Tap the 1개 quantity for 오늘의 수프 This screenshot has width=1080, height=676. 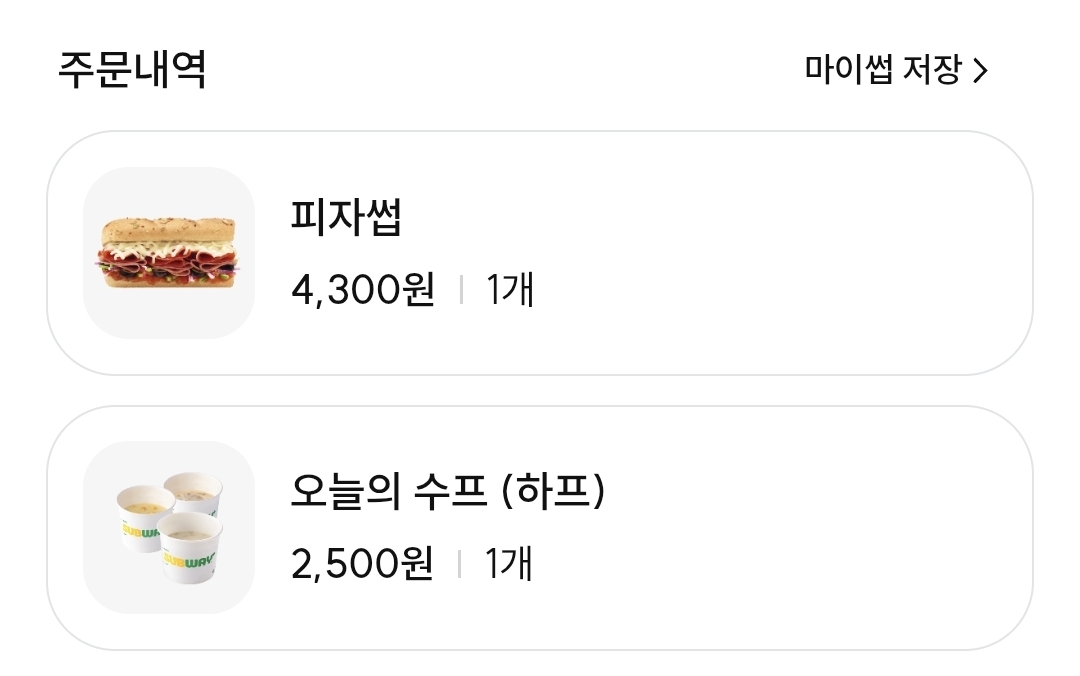[x=510, y=564]
